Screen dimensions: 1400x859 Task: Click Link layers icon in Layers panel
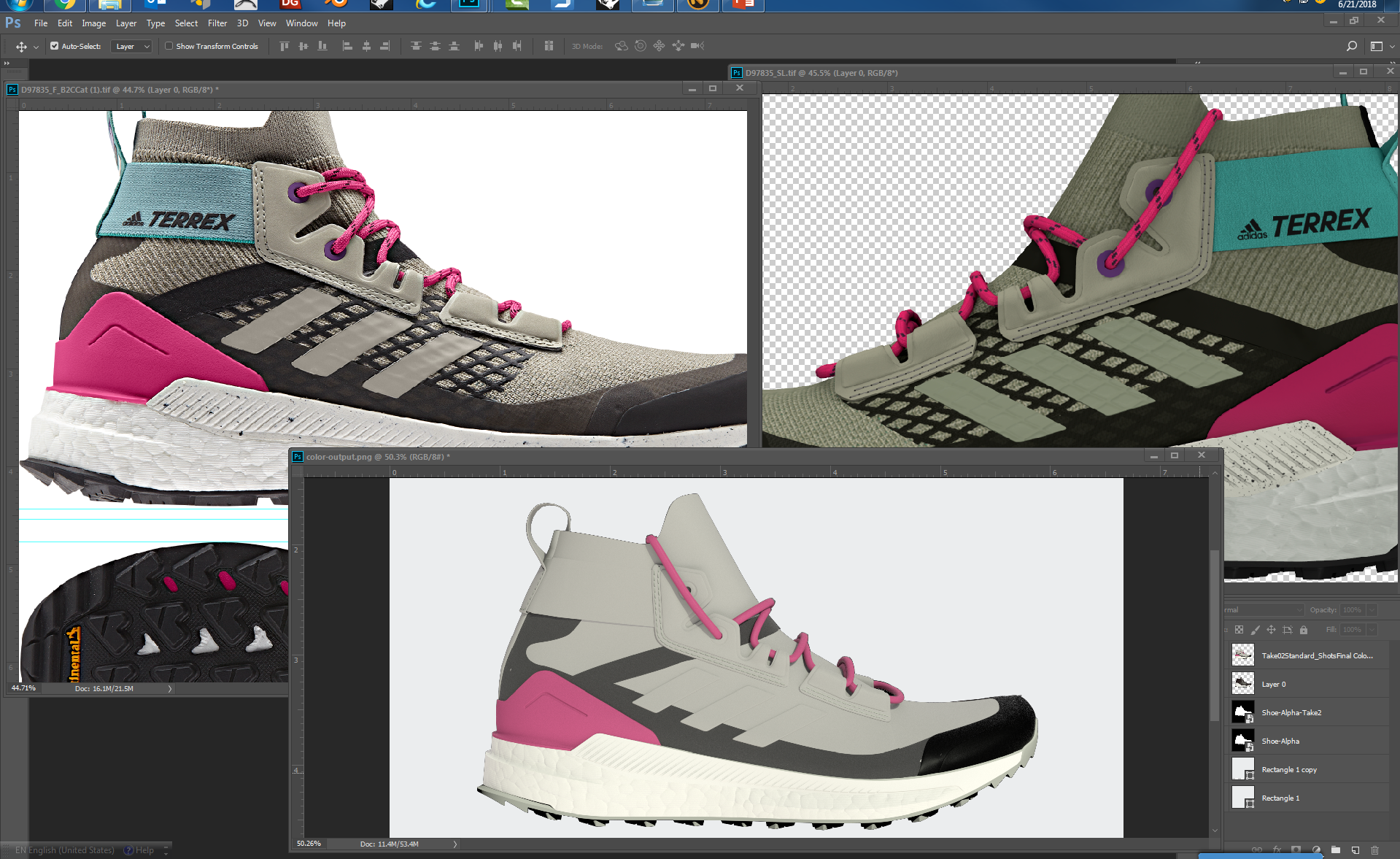pos(1257,850)
